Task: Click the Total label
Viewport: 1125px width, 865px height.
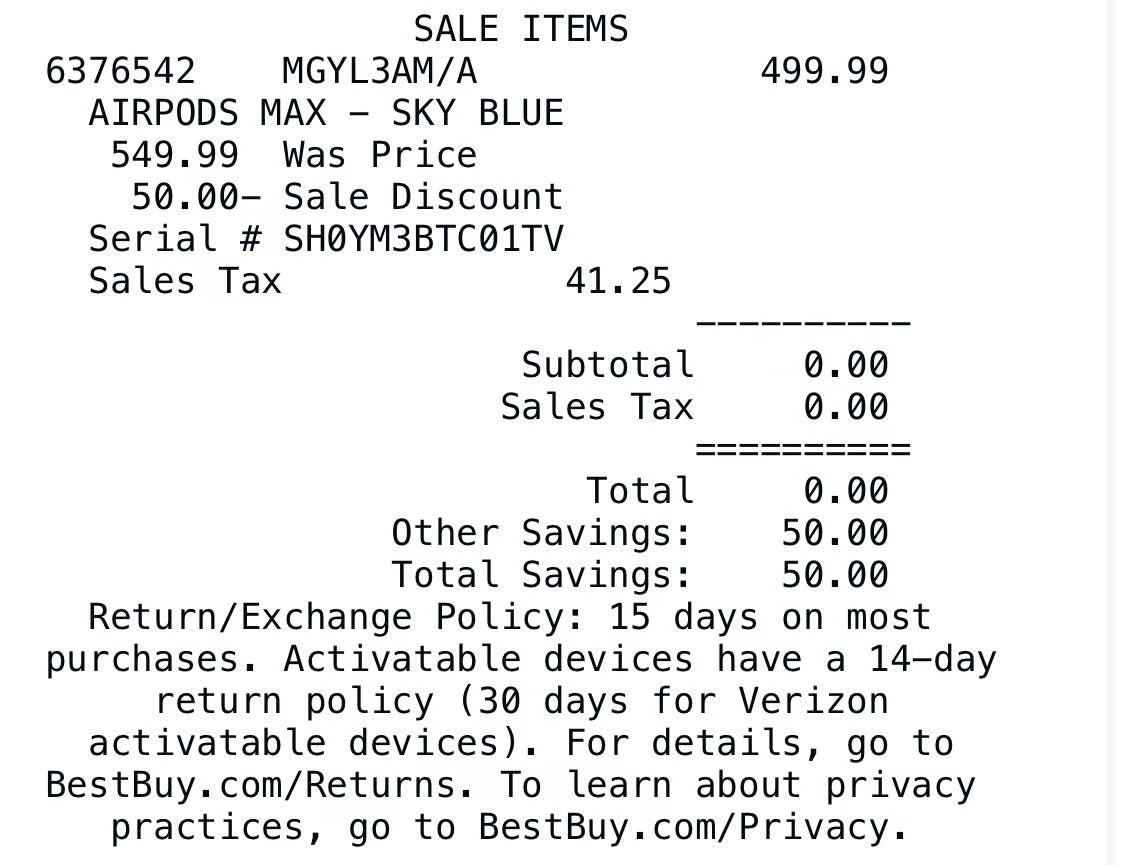Action: point(640,492)
